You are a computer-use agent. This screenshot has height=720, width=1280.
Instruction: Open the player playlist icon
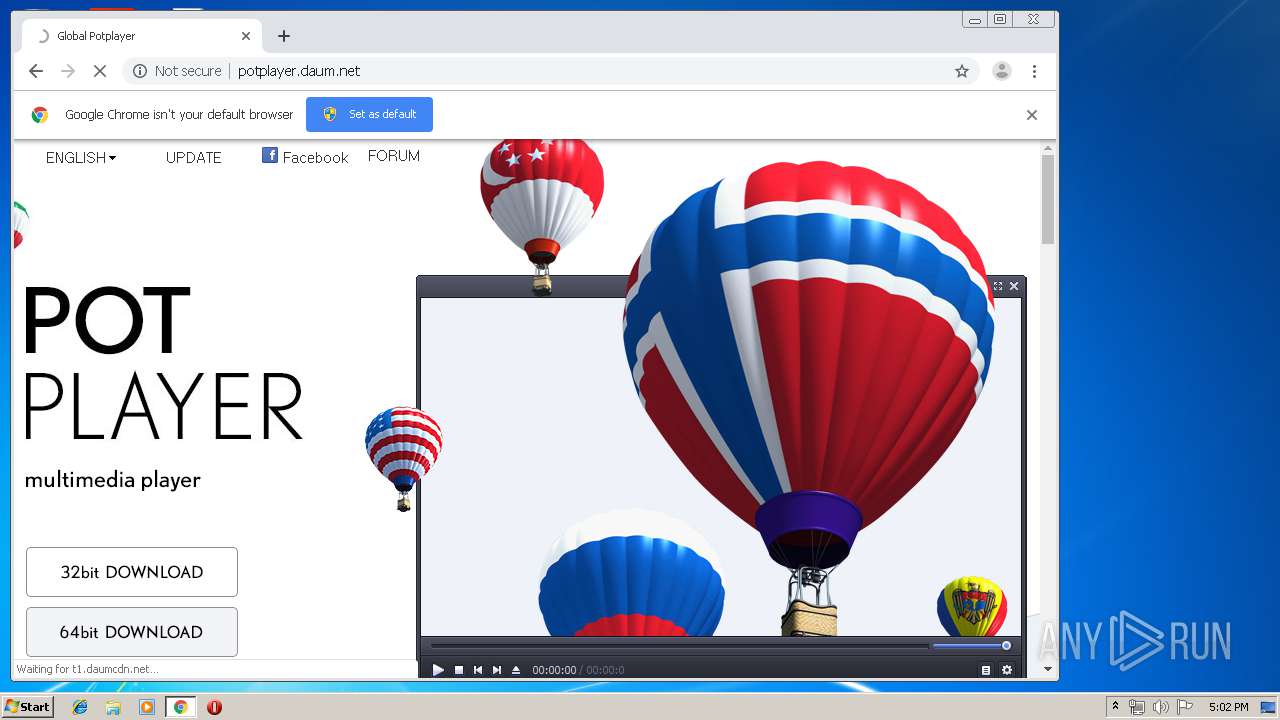[986, 670]
